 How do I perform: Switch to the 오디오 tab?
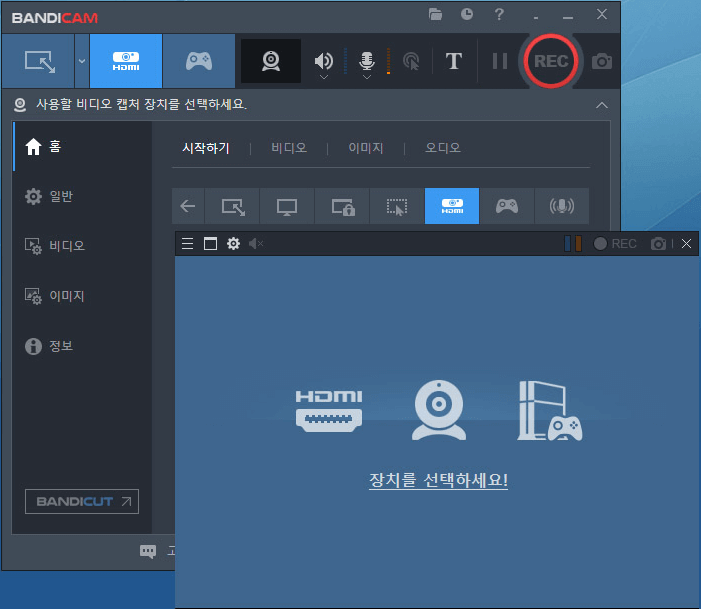click(x=443, y=148)
